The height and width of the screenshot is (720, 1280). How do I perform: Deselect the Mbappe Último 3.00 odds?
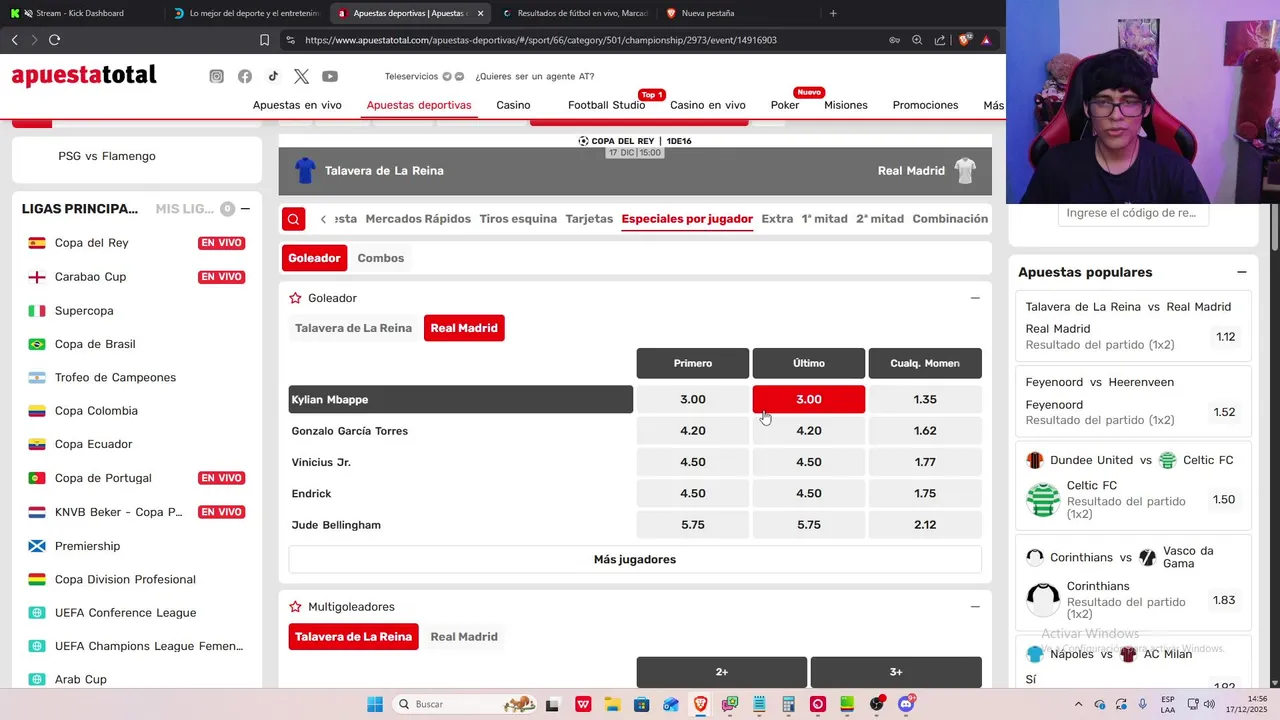tap(809, 399)
